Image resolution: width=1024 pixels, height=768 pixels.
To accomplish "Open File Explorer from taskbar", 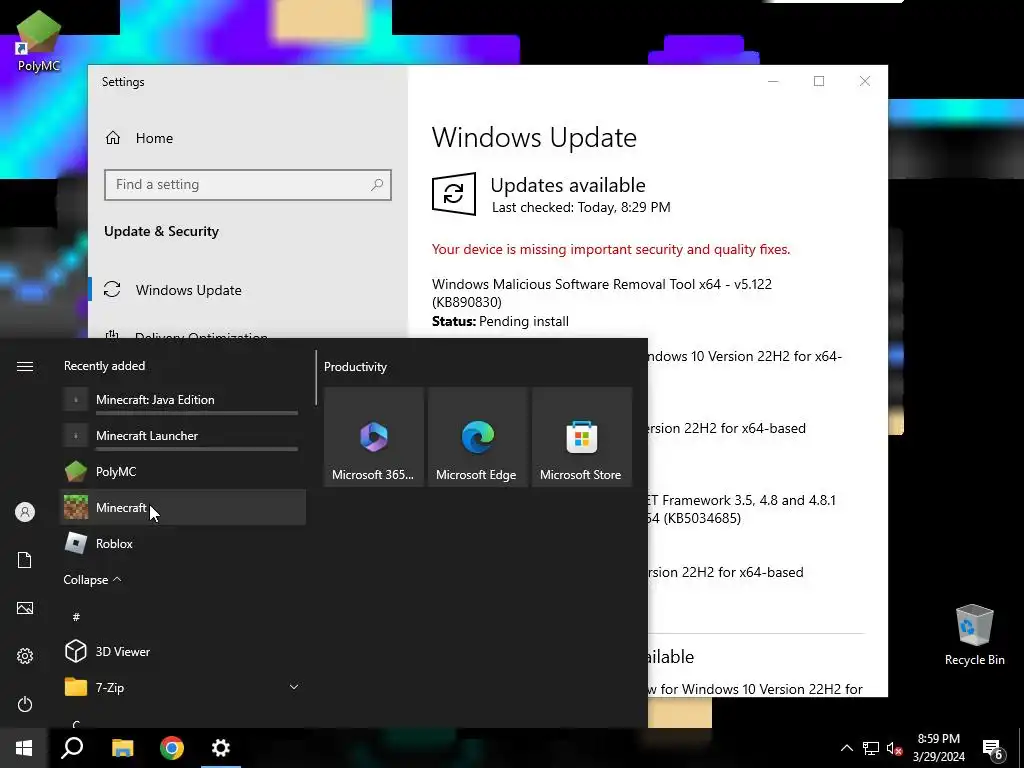I will pyautogui.click(x=122, y=748).
